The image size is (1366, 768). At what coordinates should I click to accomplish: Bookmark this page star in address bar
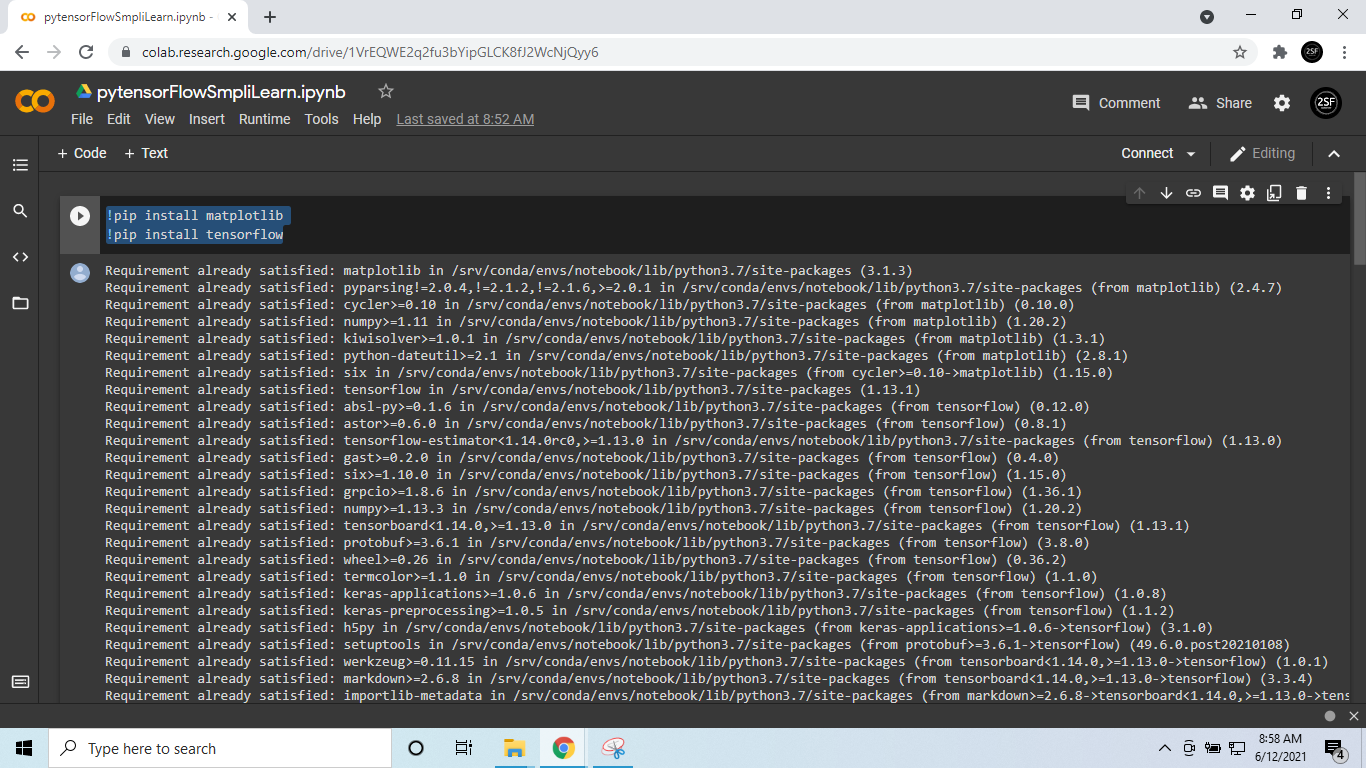[x=1240, y=52]
